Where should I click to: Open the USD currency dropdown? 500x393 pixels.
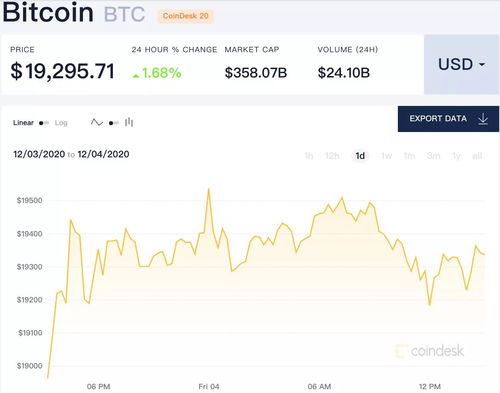point(462,64)
